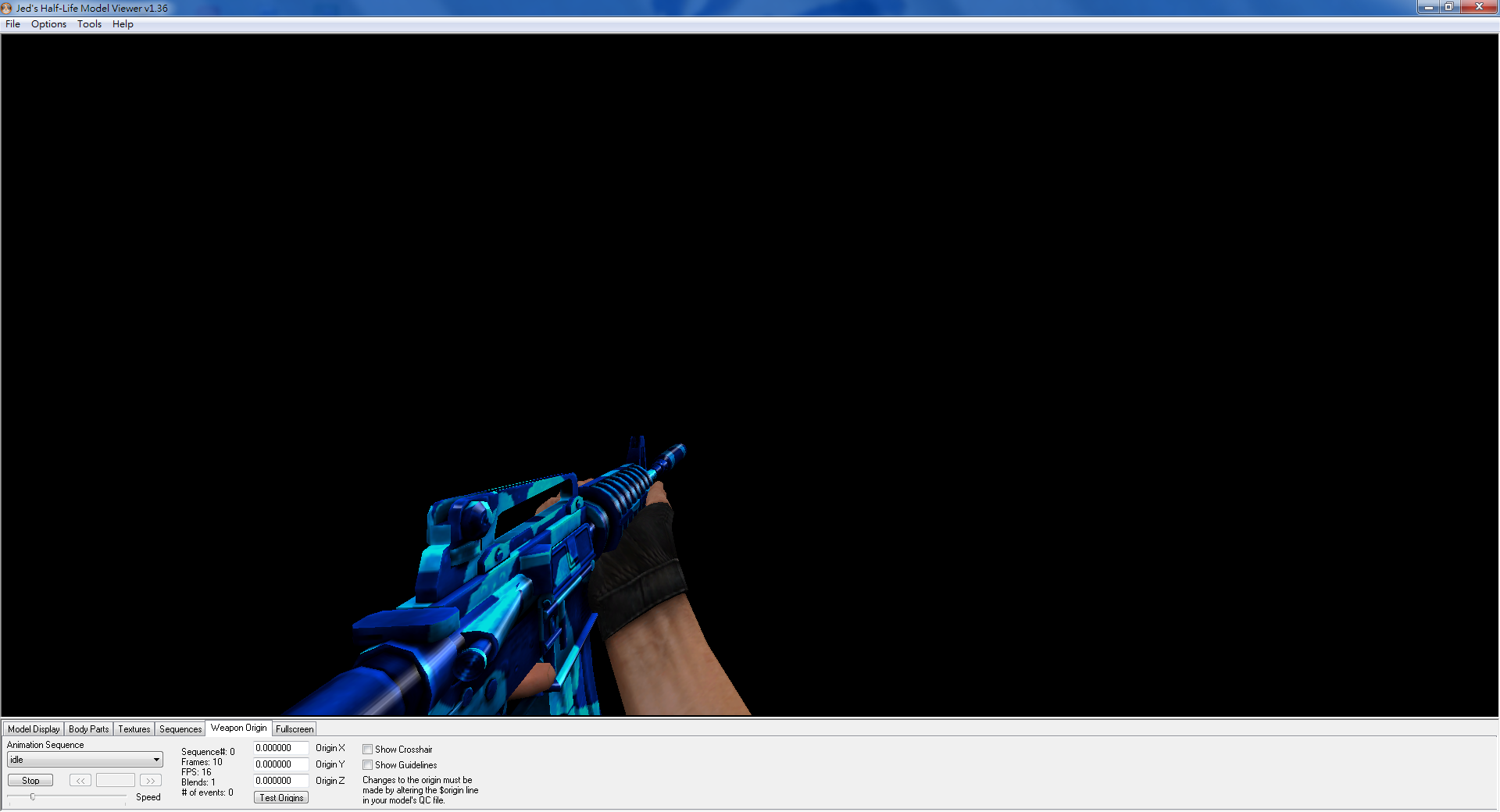Step to next frame with >> button

(150, 781)
